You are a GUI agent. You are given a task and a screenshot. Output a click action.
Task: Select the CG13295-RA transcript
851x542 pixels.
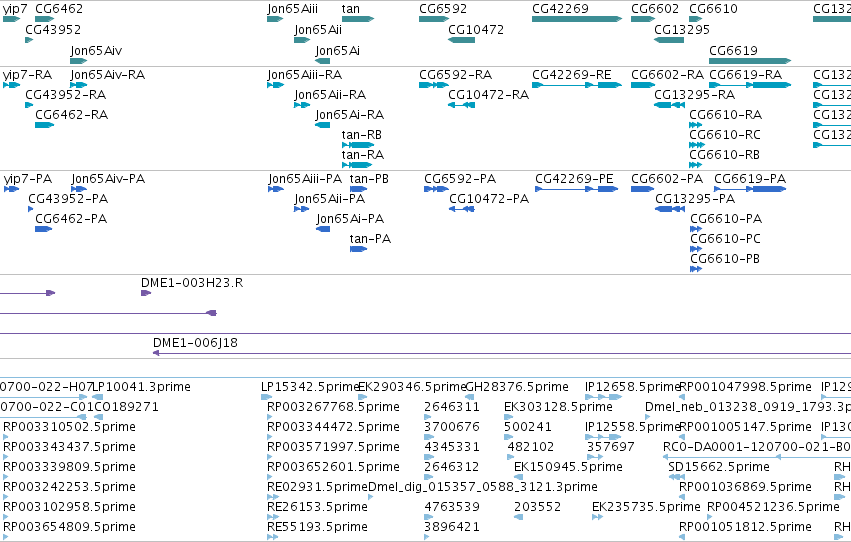click(669, 105)
